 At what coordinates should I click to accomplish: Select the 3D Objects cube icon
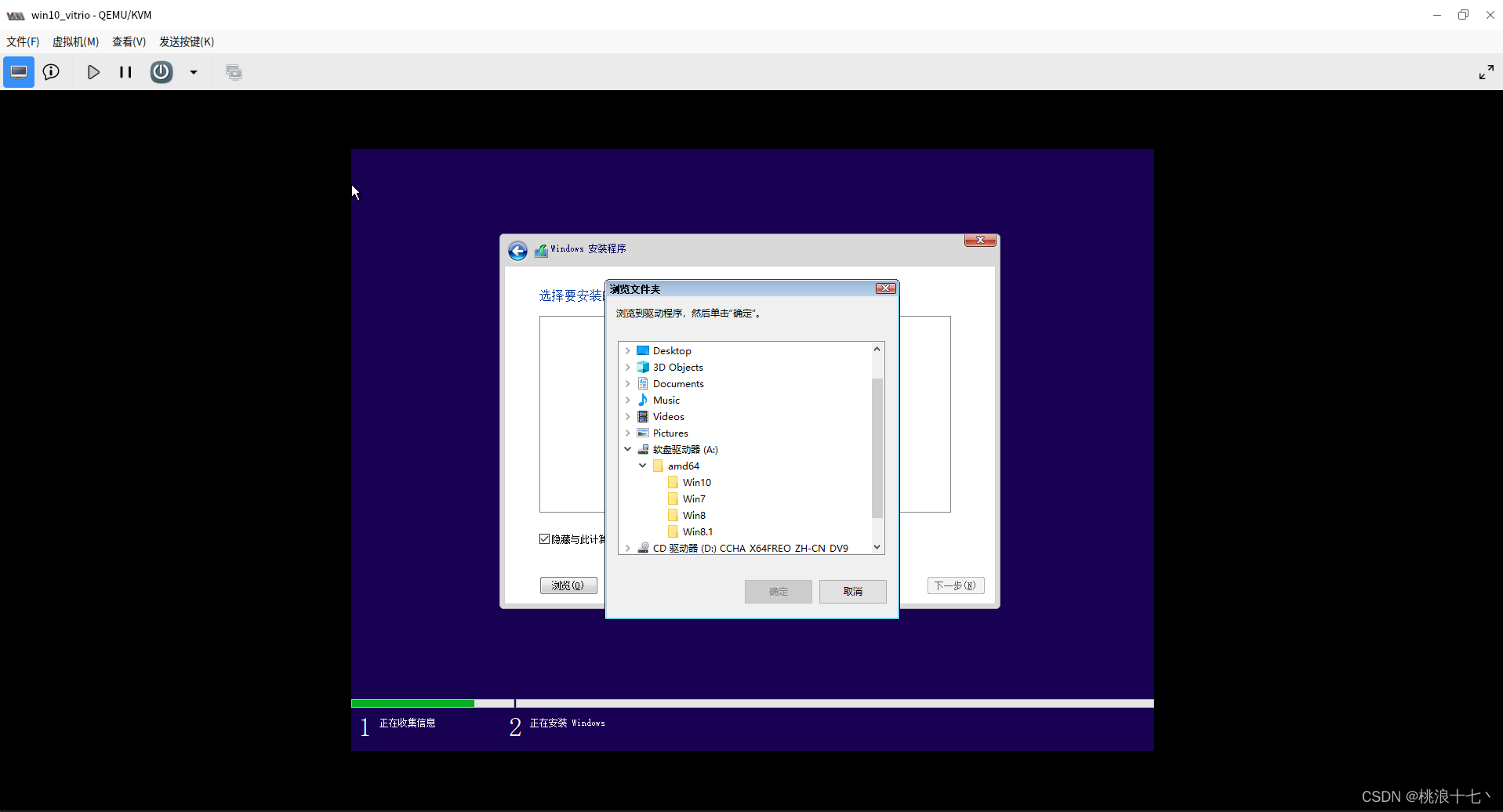[x=643, y=367]
